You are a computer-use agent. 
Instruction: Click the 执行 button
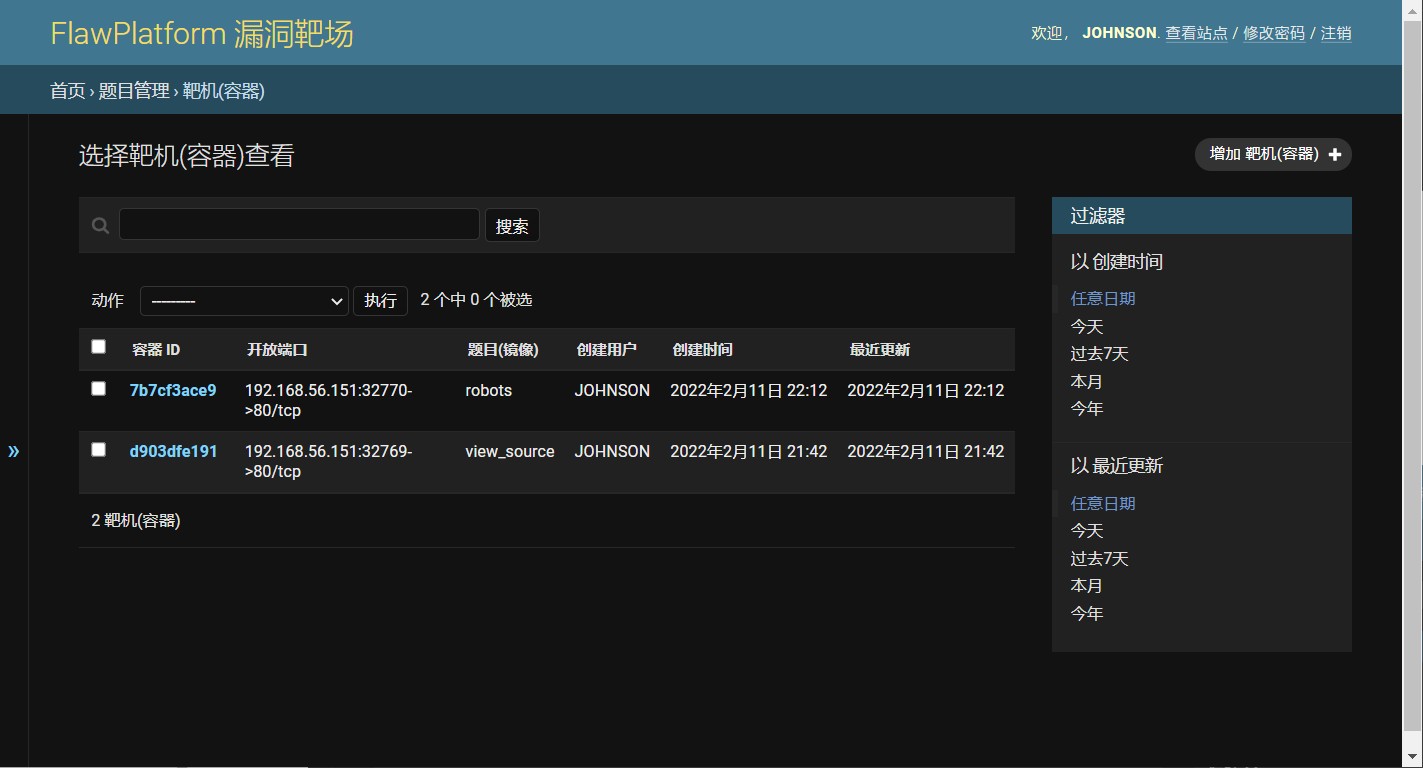pos(380,301)
